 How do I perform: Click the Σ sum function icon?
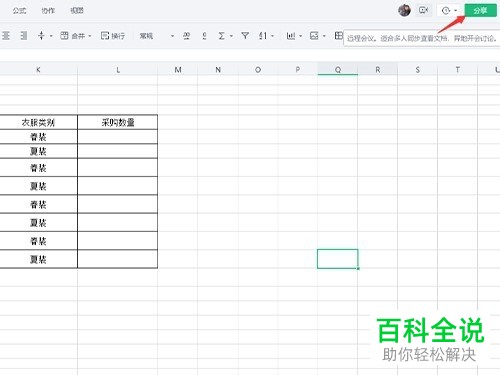(x=221, y=35)
